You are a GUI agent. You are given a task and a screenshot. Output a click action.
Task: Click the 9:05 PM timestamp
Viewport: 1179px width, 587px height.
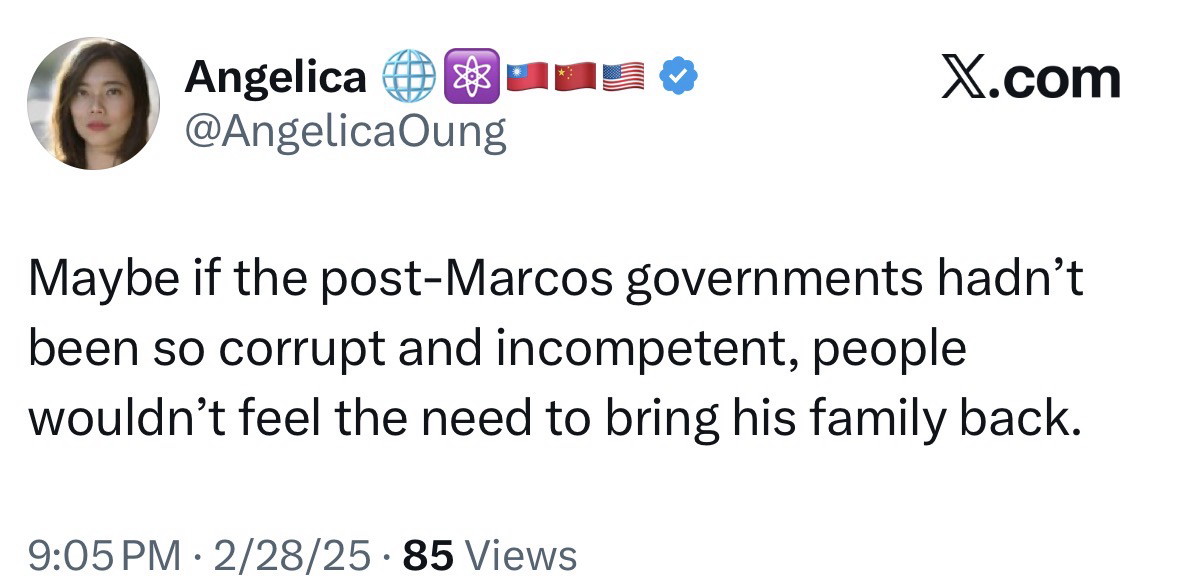[x=105, y=553]
